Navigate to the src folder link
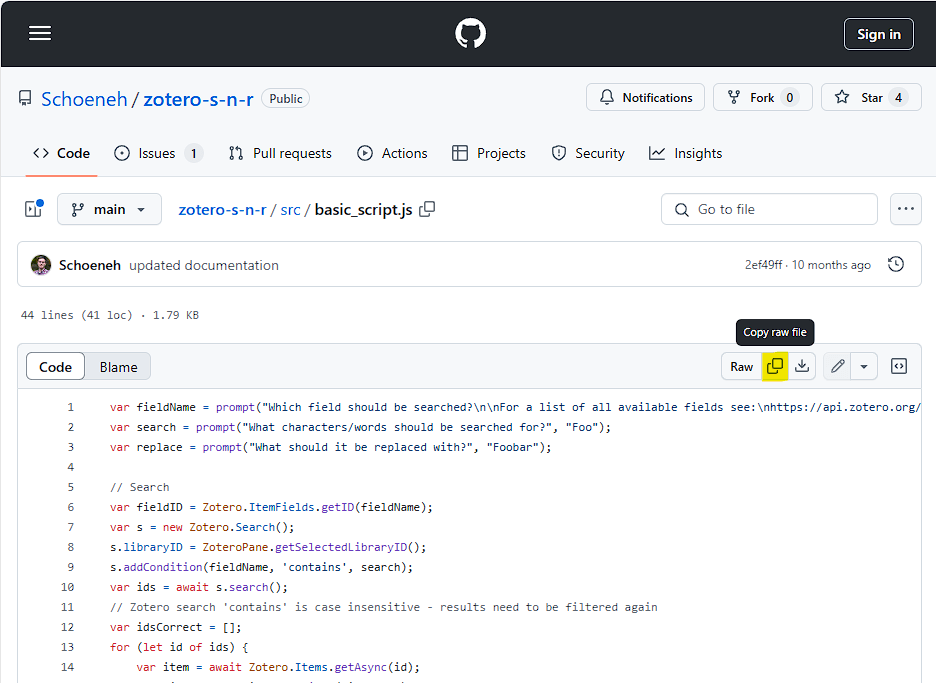936x683 pixels. pyautogui.click(x=290, y=209)
